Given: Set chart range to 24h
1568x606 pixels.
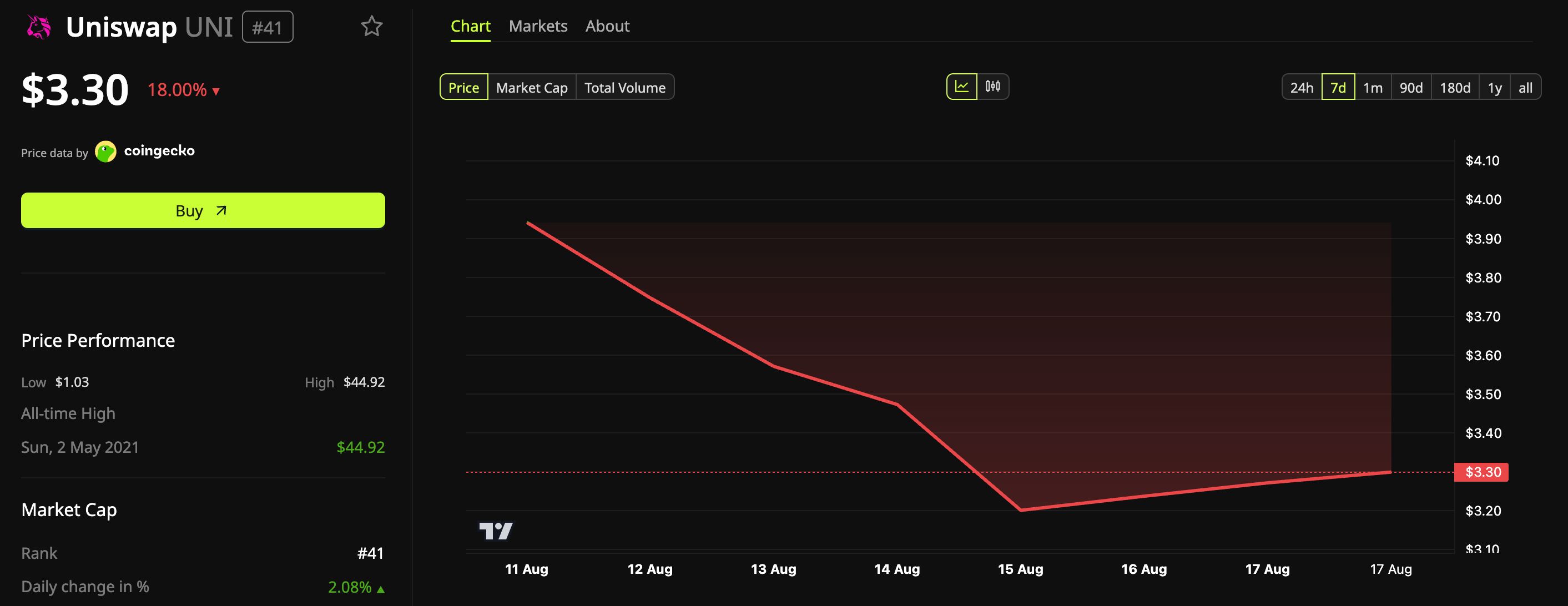Looking at the screenshot, I should tap(1302, 87).
